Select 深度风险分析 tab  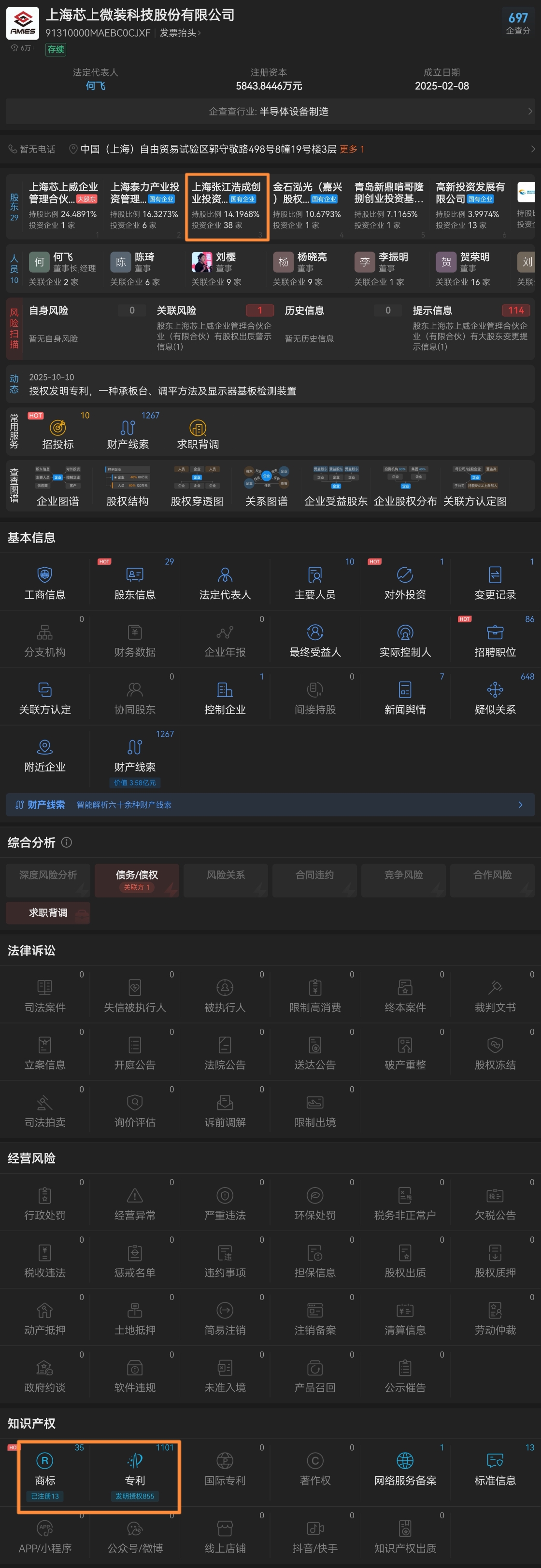coord(48,880)
